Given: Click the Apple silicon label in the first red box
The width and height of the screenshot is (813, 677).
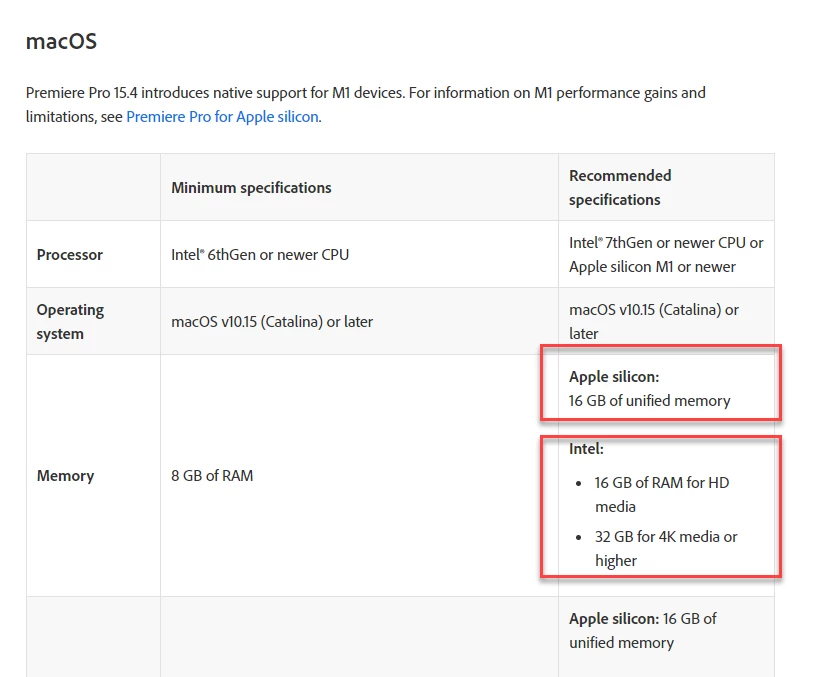Looking at the screenshot, I should 614,377.
